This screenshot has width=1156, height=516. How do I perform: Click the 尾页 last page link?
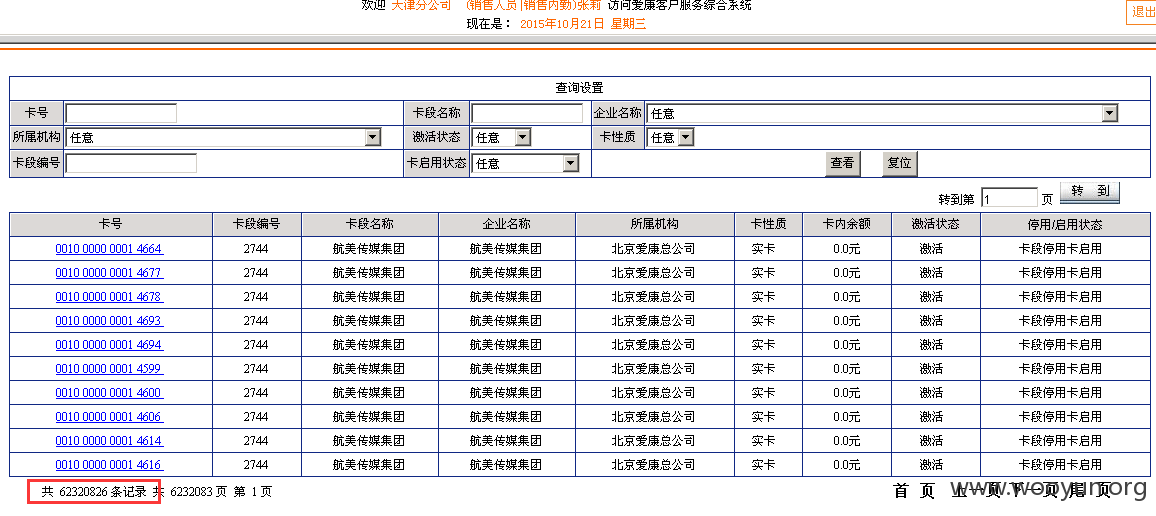click(1090, 490)
